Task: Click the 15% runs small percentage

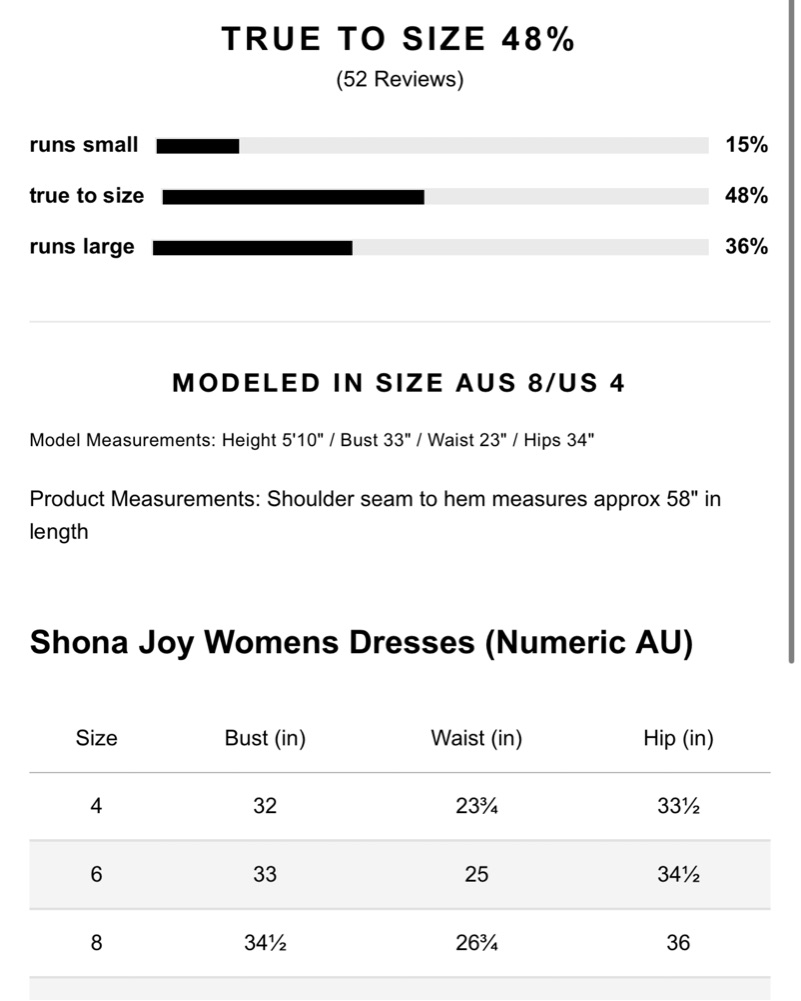Action: point(746,145)
